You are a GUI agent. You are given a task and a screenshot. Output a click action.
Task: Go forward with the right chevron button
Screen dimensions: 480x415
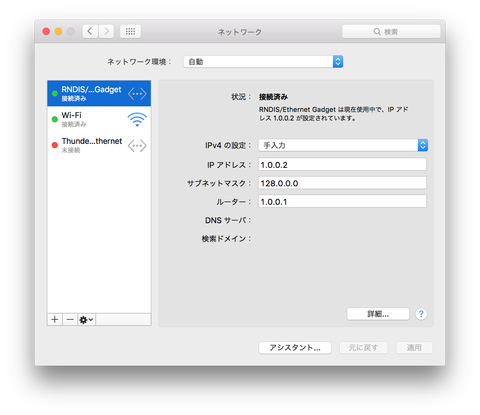[106, 32]
